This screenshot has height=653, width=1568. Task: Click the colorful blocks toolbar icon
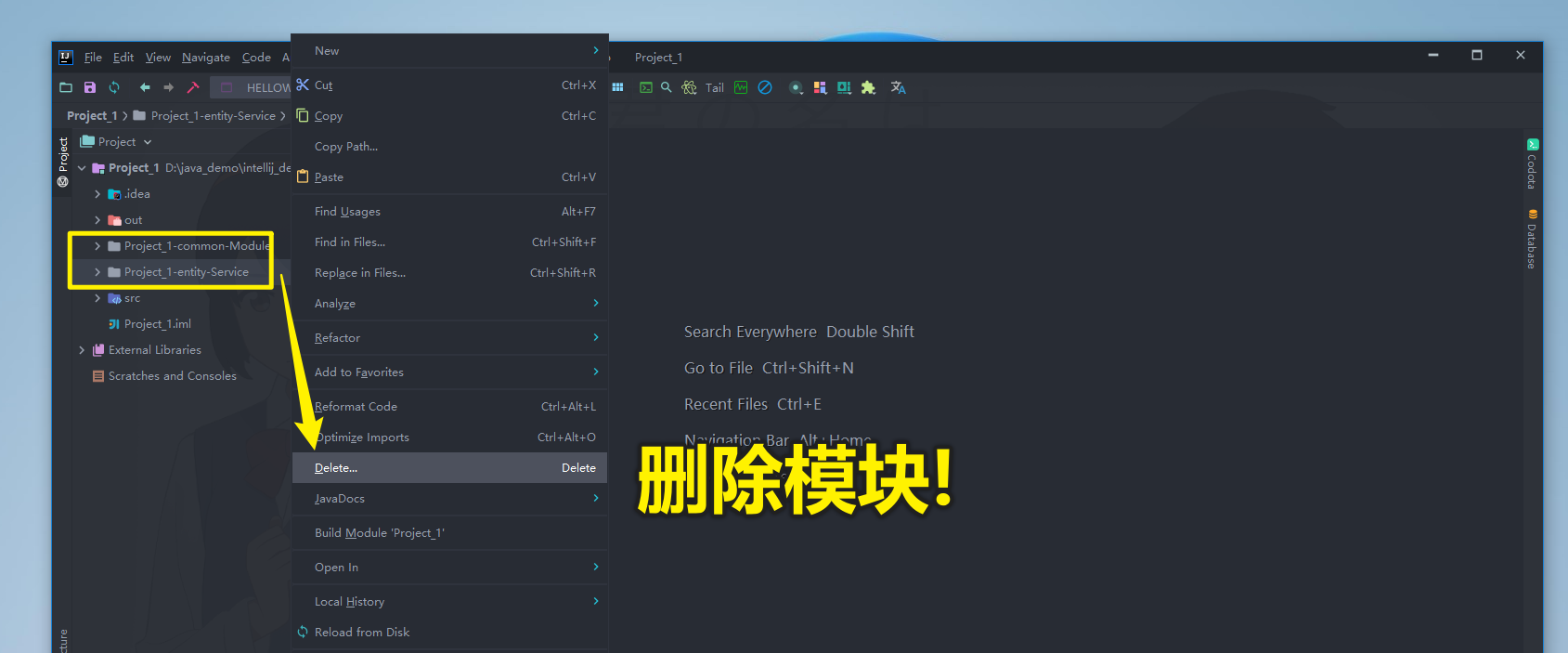820,87
